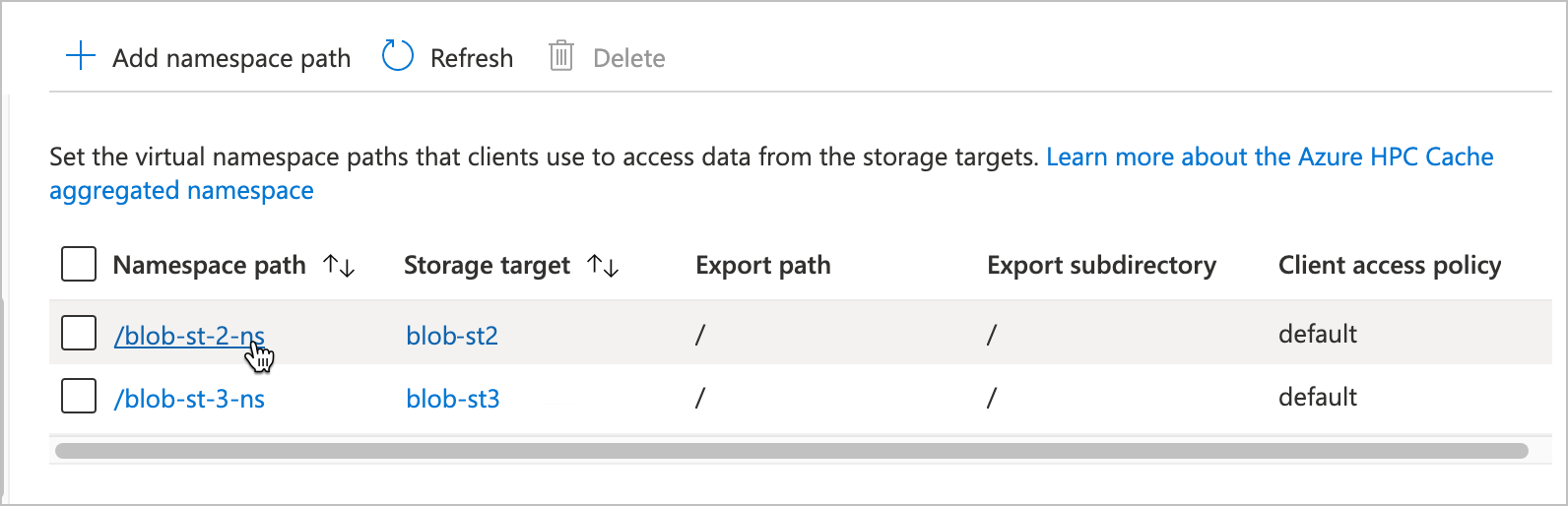Open the /blob-st-3-ns namespace path link
1568x506 pixels.
click(189, 399)
